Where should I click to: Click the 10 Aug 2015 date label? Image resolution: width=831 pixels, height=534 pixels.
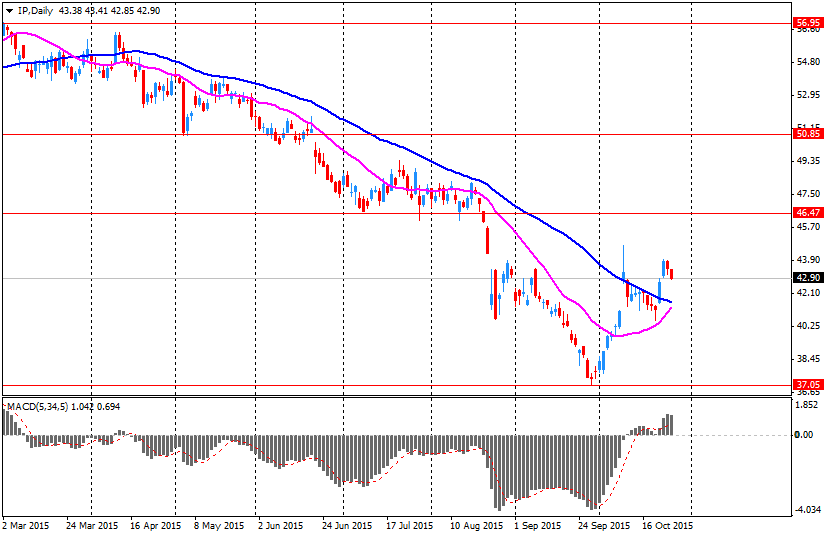click(477, 526)
